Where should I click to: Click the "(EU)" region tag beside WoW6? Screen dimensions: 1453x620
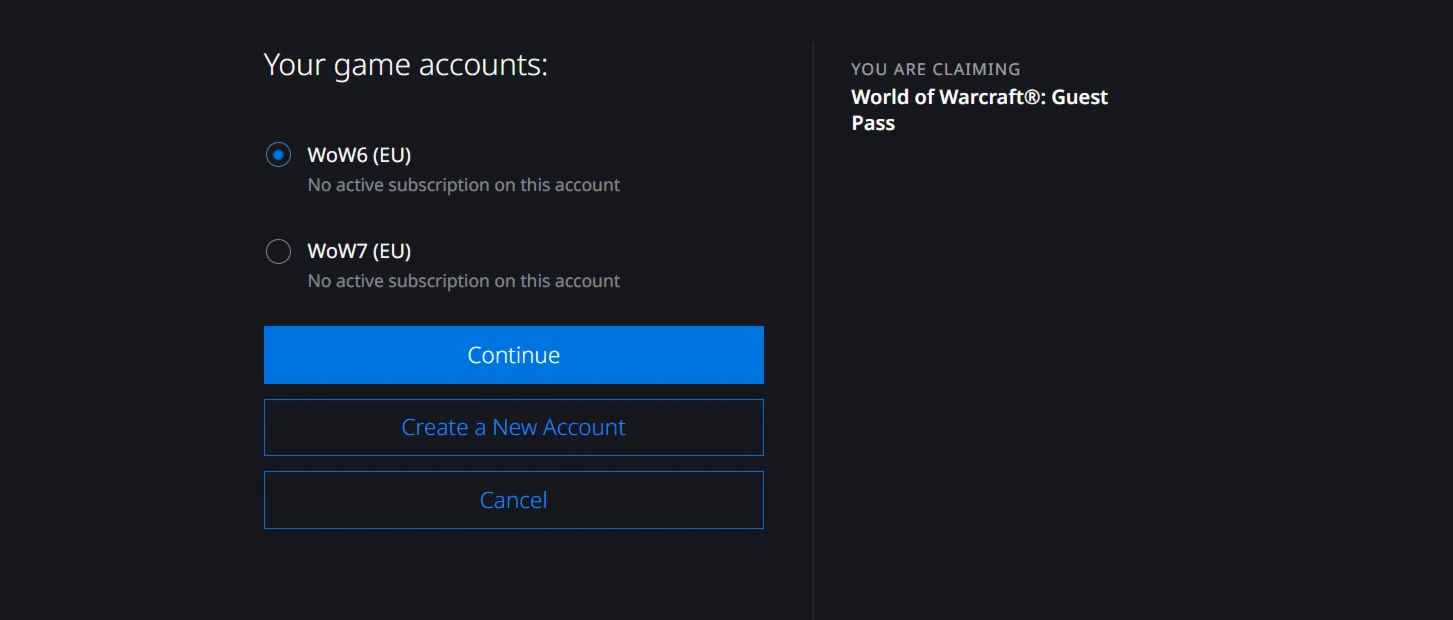click(392, 155)
